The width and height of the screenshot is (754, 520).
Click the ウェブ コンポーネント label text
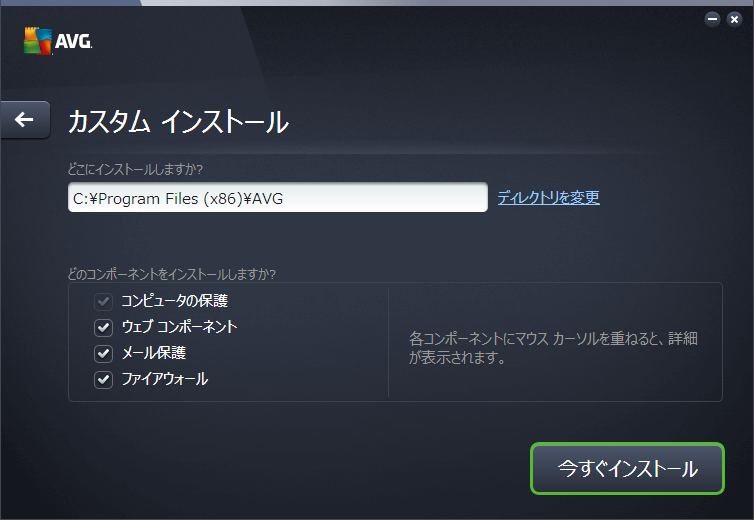(179, 327)
